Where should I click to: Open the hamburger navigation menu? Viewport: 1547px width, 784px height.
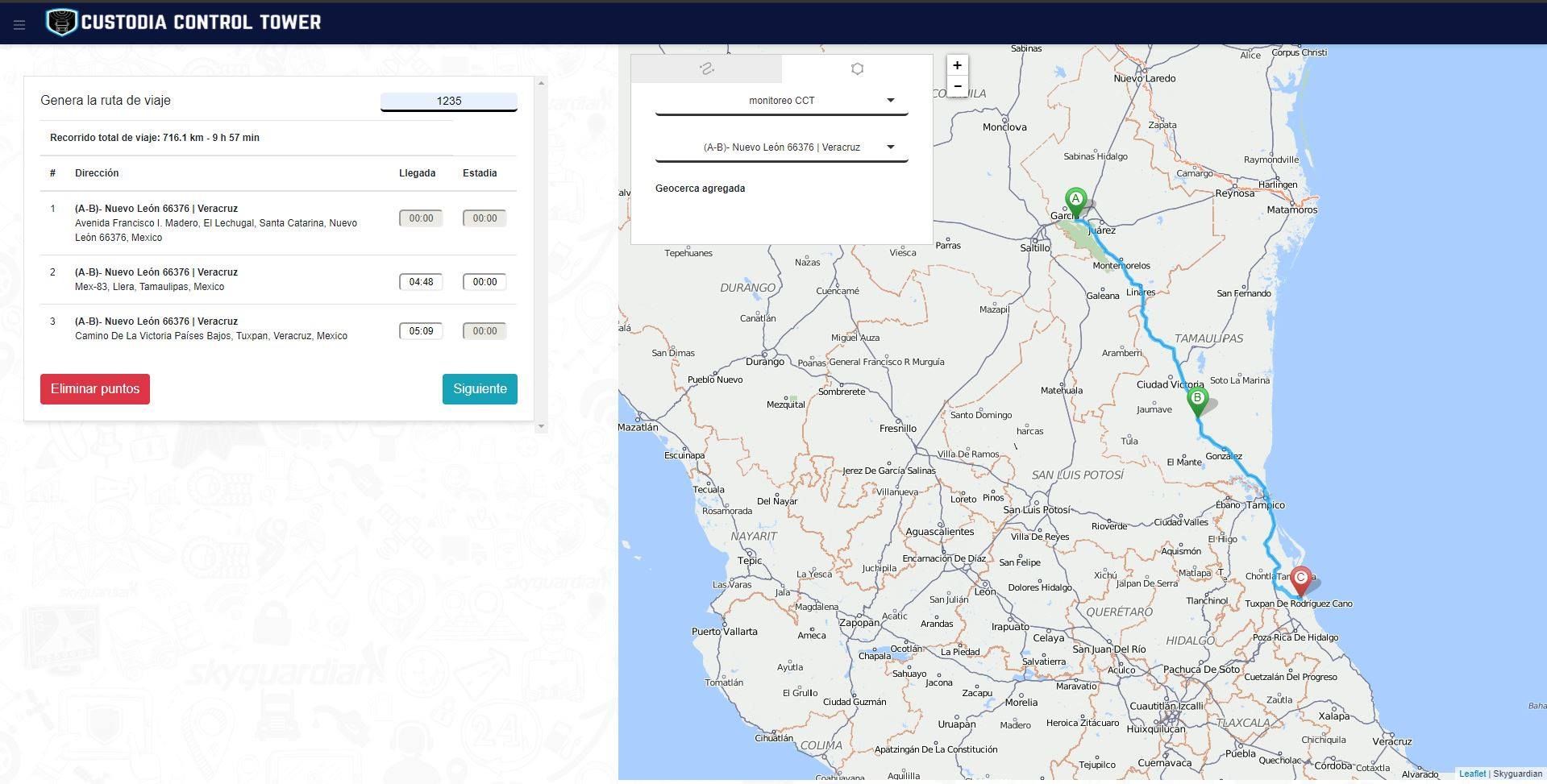(19, 25)
